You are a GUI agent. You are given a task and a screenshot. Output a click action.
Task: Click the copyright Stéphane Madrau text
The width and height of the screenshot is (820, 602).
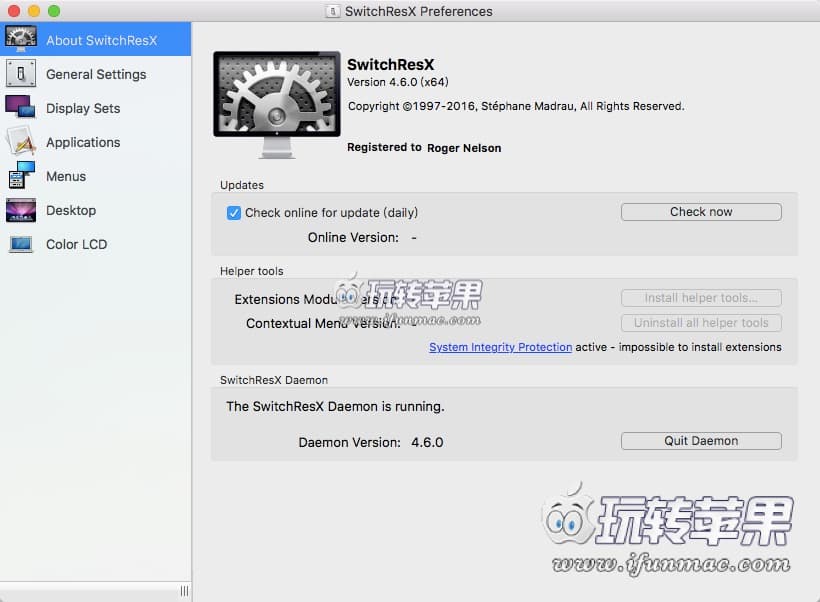pos(516,106)
